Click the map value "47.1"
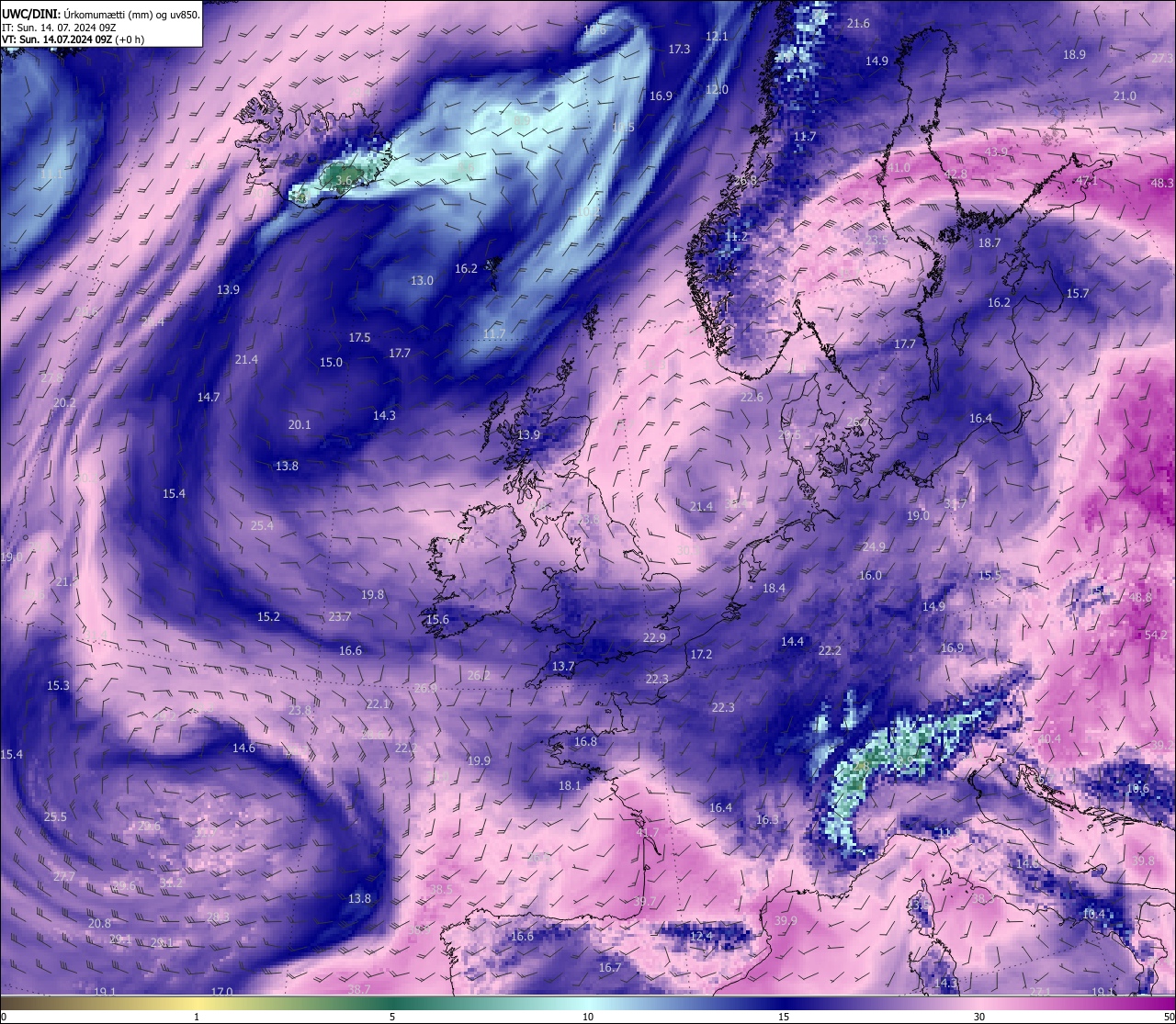1176x1024 pixels. [1088, 181]
